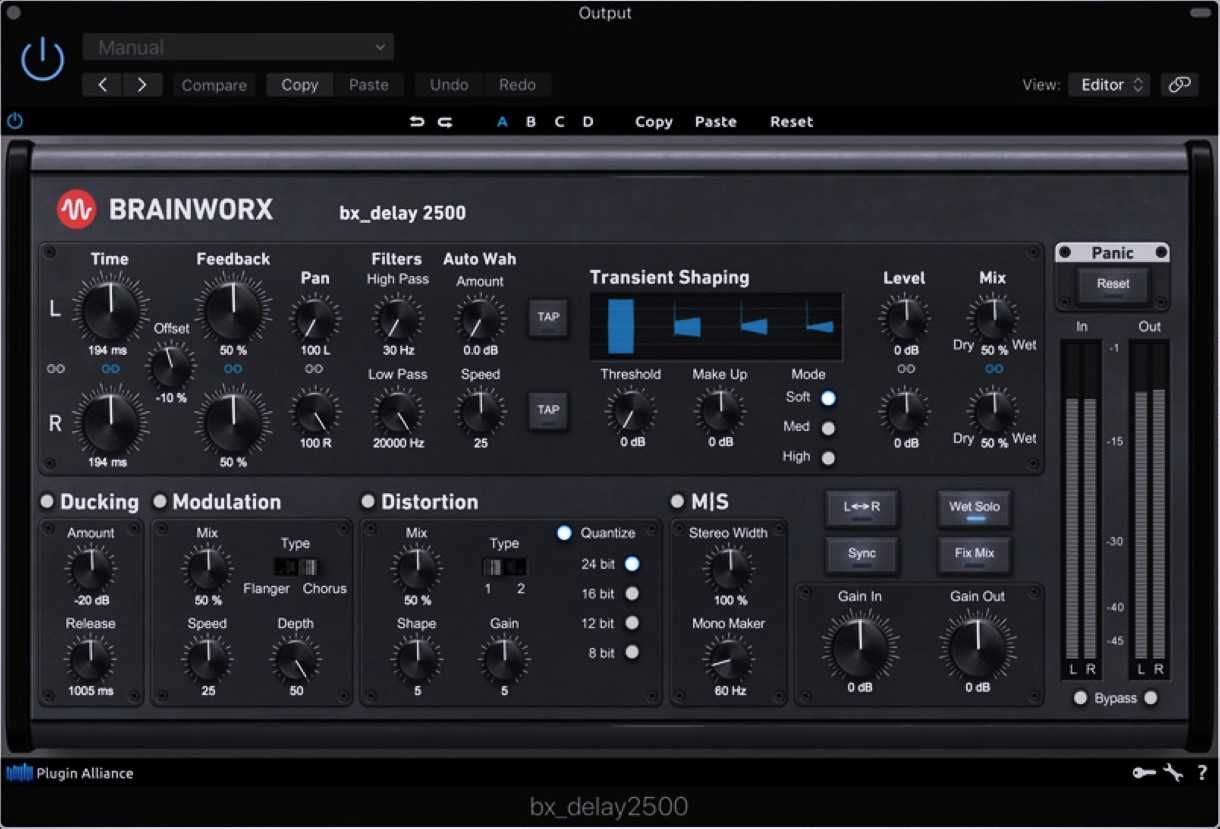This screenshot has height=829, width=1220.
Task: Click the link chain icon in header
Action: pos(1179,85)
